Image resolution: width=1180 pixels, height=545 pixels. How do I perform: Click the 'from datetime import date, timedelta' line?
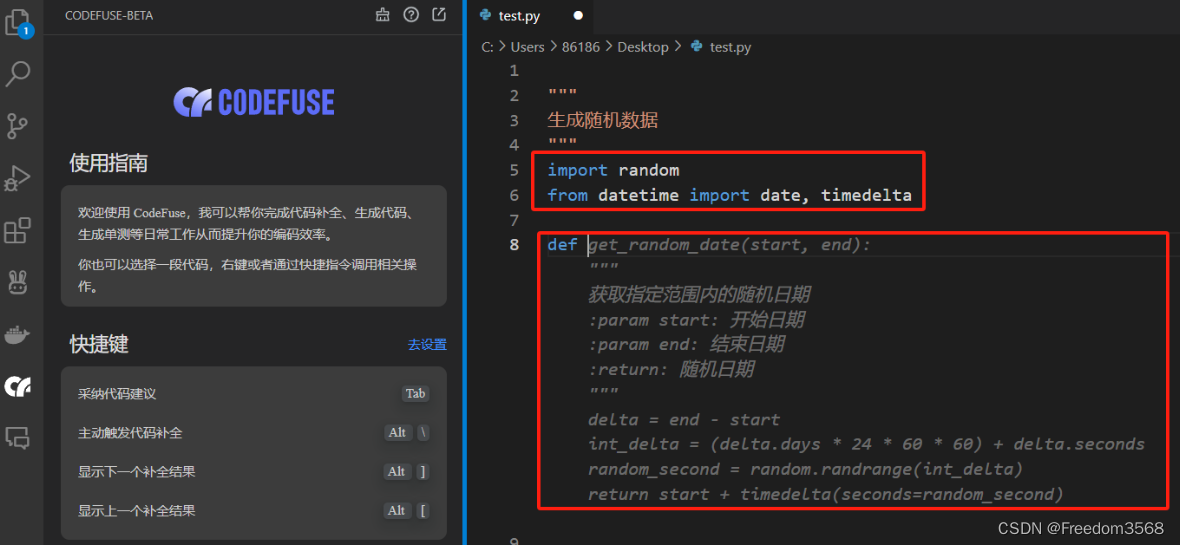[729, 196]
